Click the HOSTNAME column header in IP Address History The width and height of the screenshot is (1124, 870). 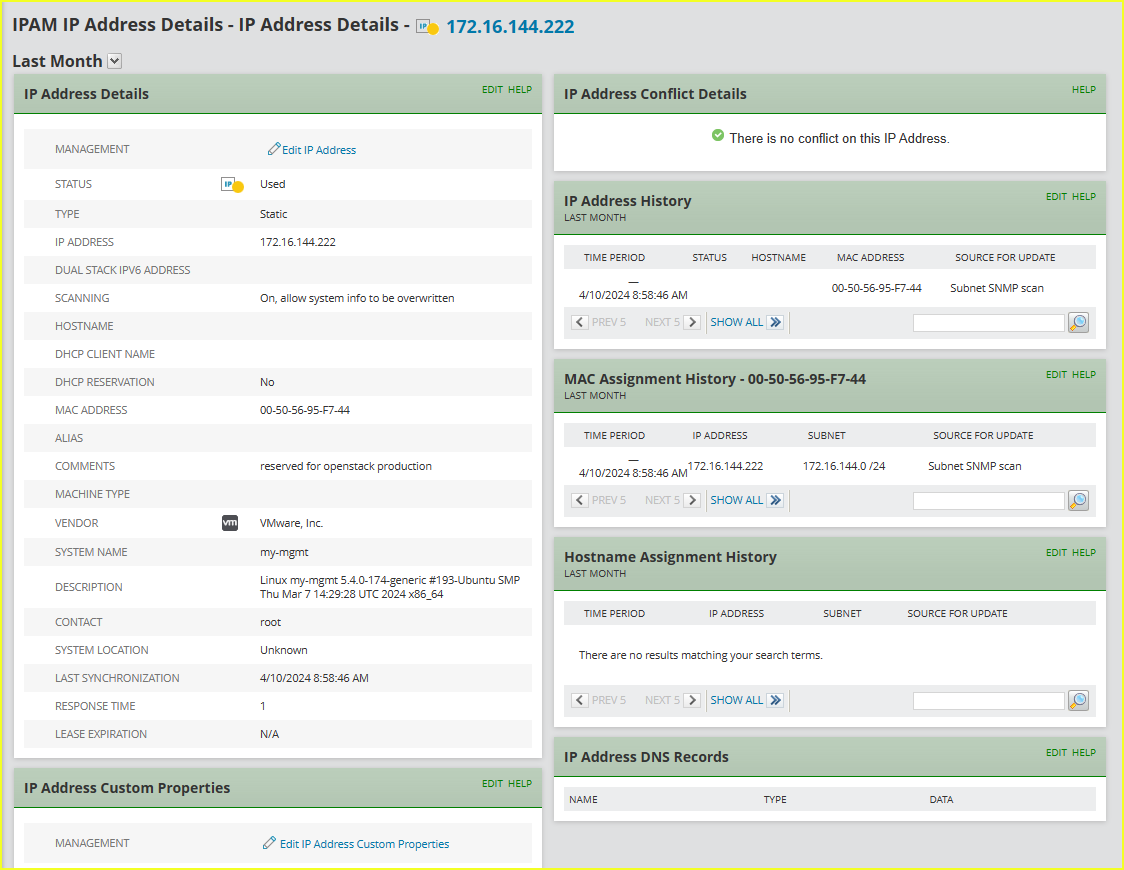(x=778, y=257)
